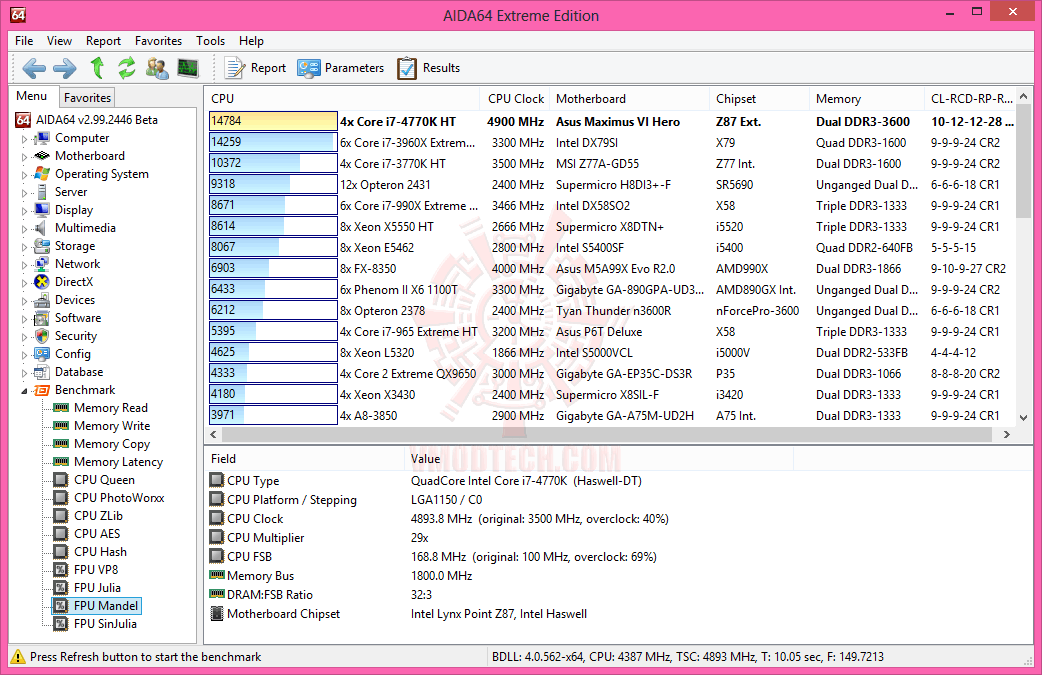
Task: Select the 14784 score result bar
Action: [x=273, y=121]
